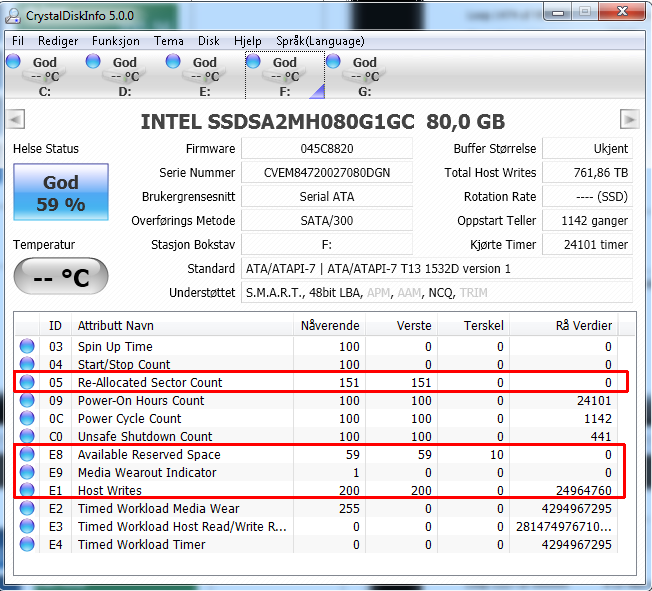Go to the previous disk with left arrow

pos(16,119)
